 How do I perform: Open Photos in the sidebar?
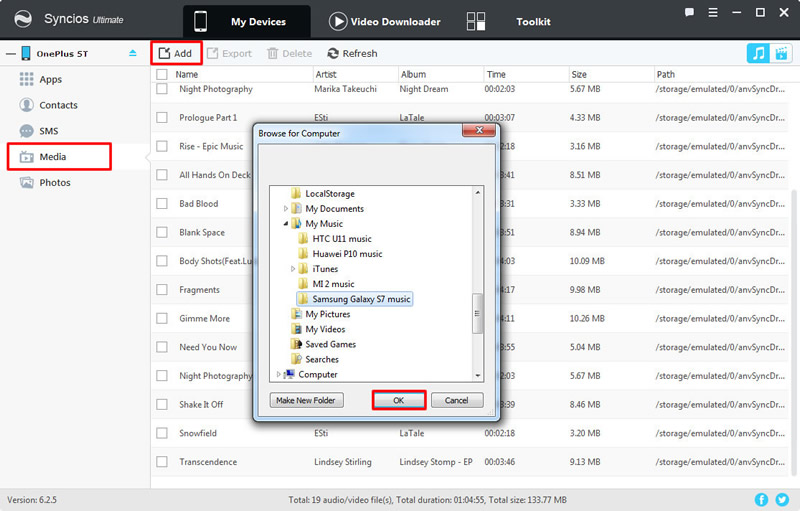tap(45, 183)
